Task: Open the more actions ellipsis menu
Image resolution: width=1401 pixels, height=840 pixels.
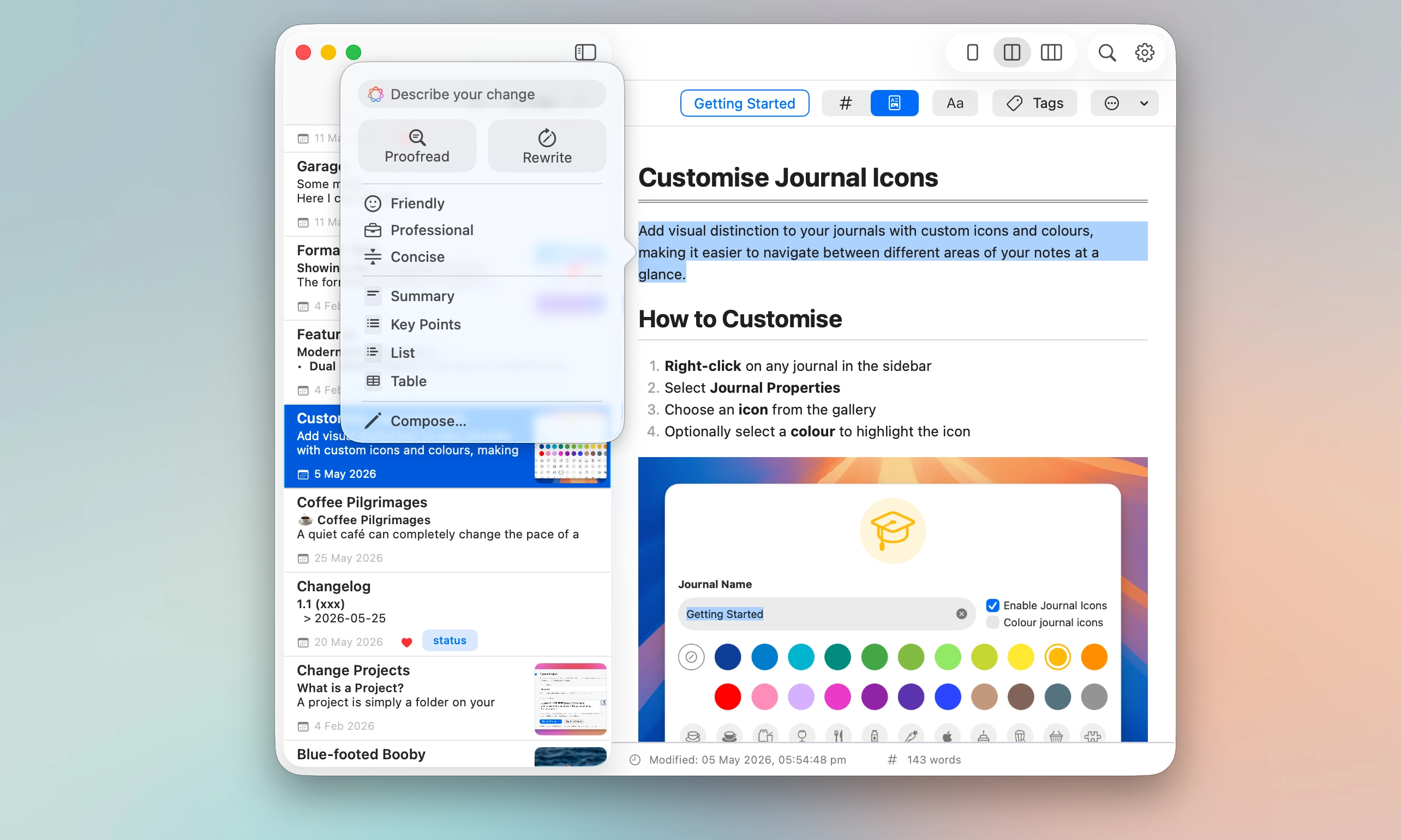Action: (x=1111, y=103)
